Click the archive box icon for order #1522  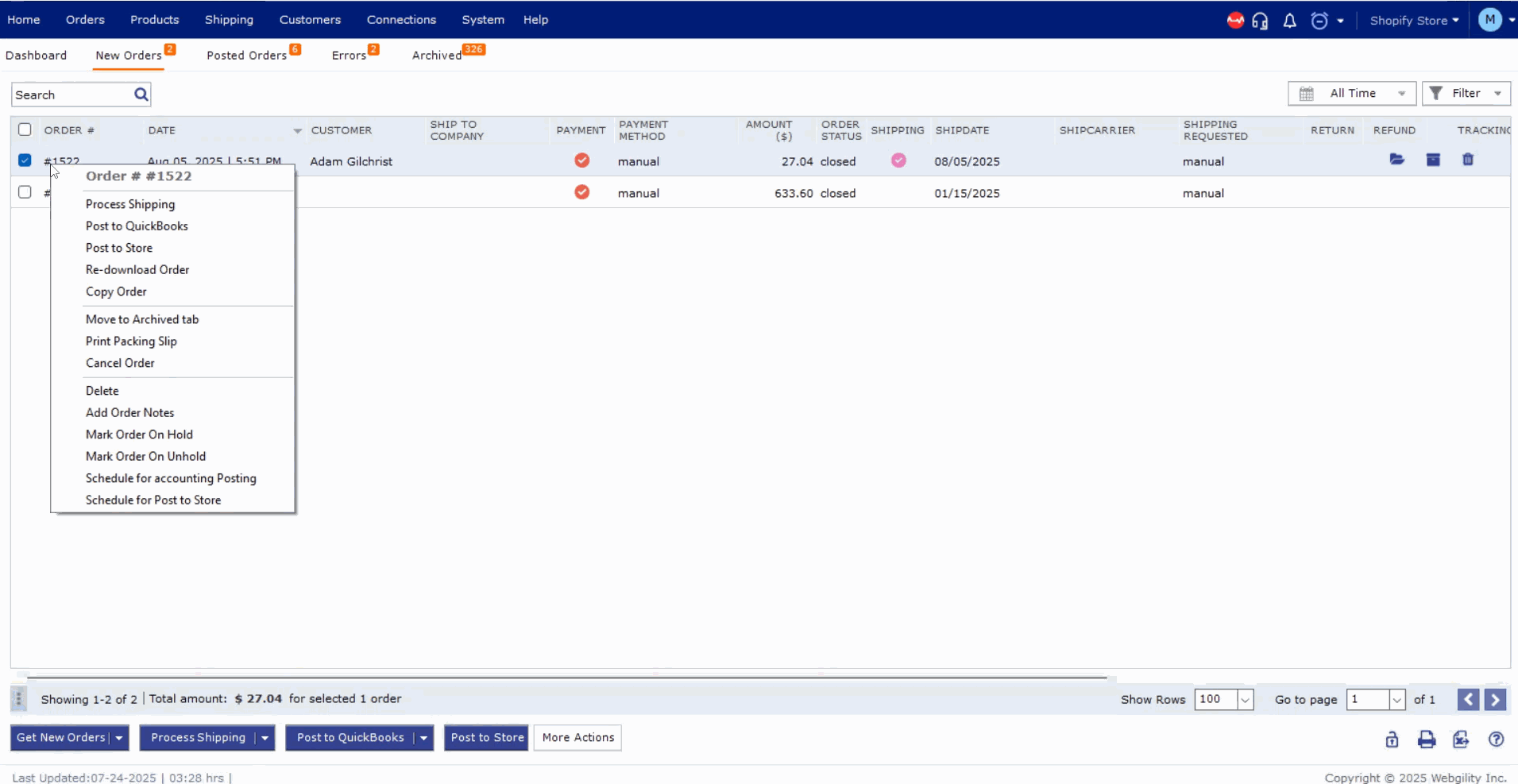[x=1432, y=160]
